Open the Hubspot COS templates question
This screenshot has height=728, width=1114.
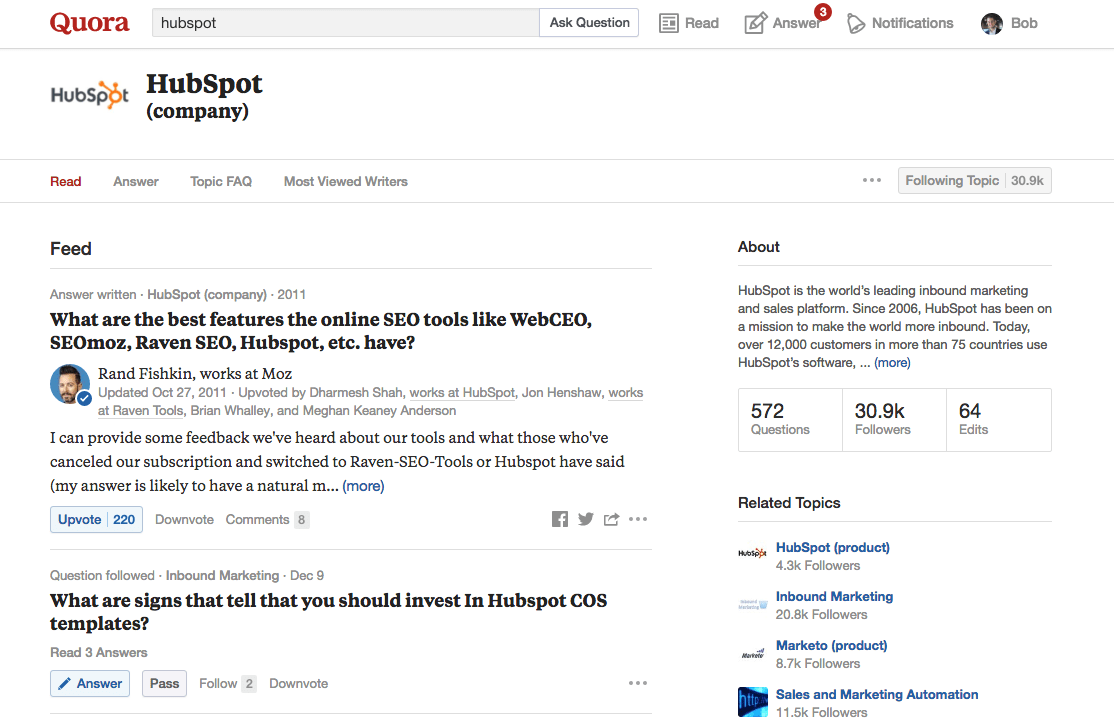(328, 612)
